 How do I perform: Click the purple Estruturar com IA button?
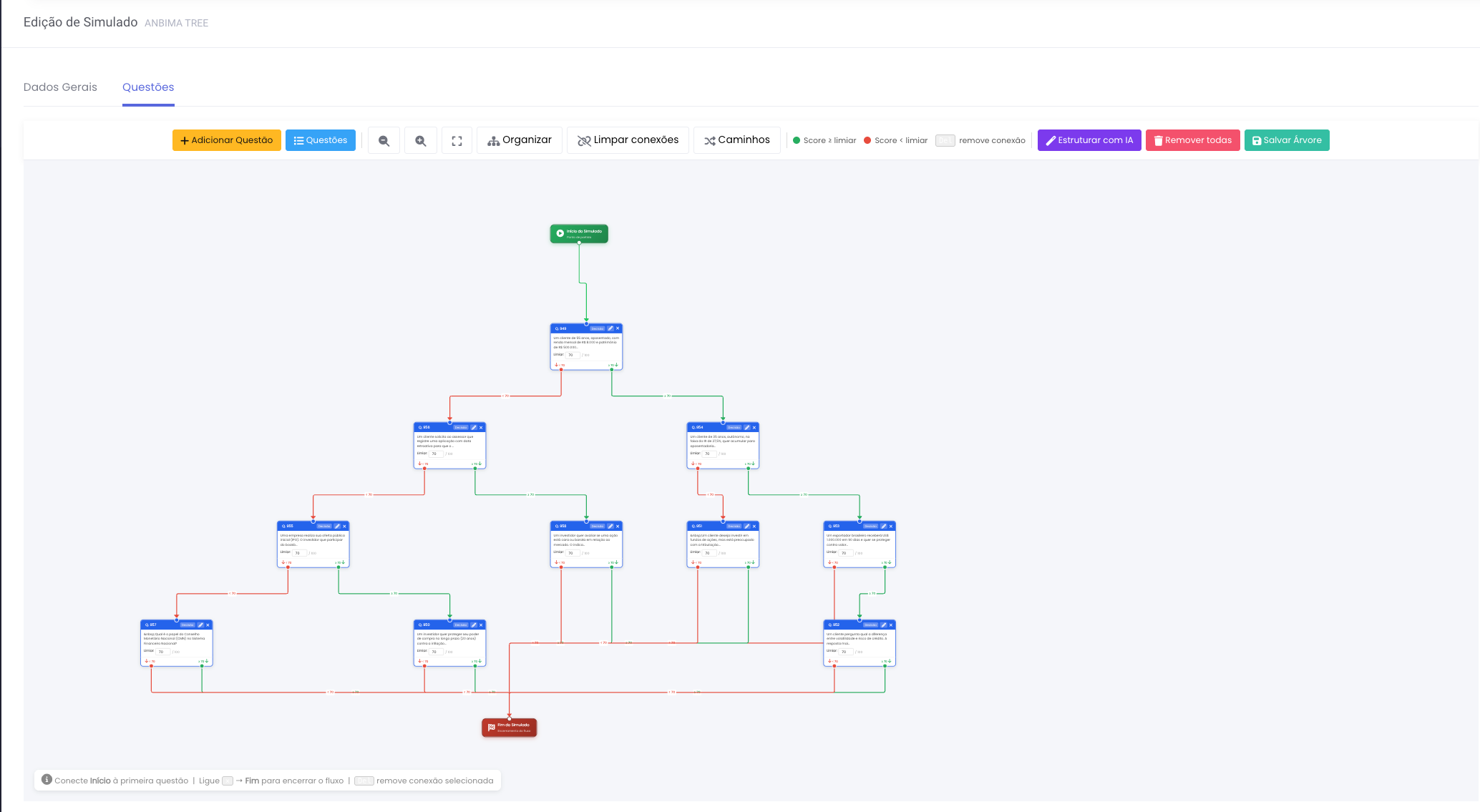[1089, 140]
